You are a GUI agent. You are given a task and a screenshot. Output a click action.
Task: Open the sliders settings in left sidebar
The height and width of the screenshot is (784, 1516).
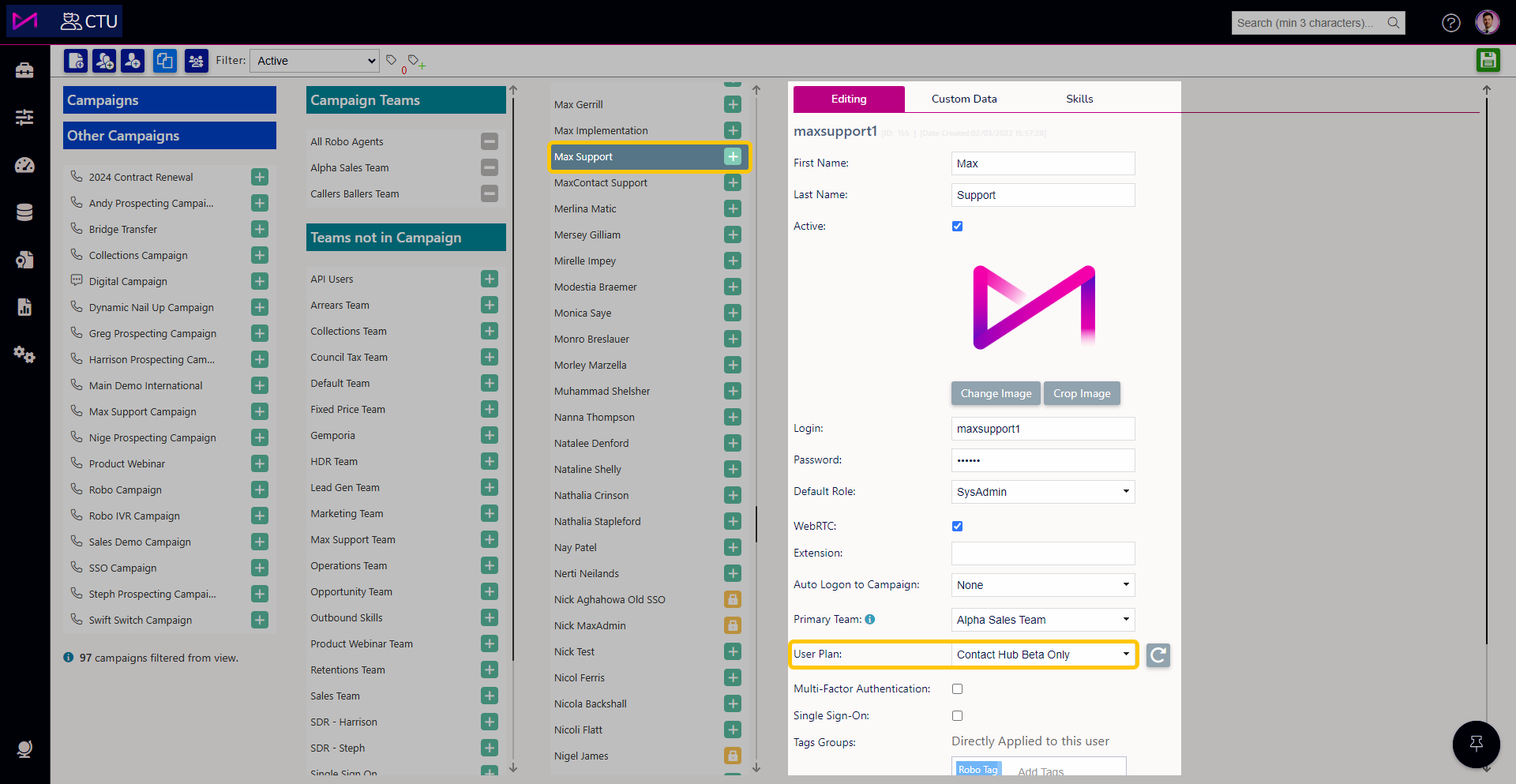[x=24, y=118]
